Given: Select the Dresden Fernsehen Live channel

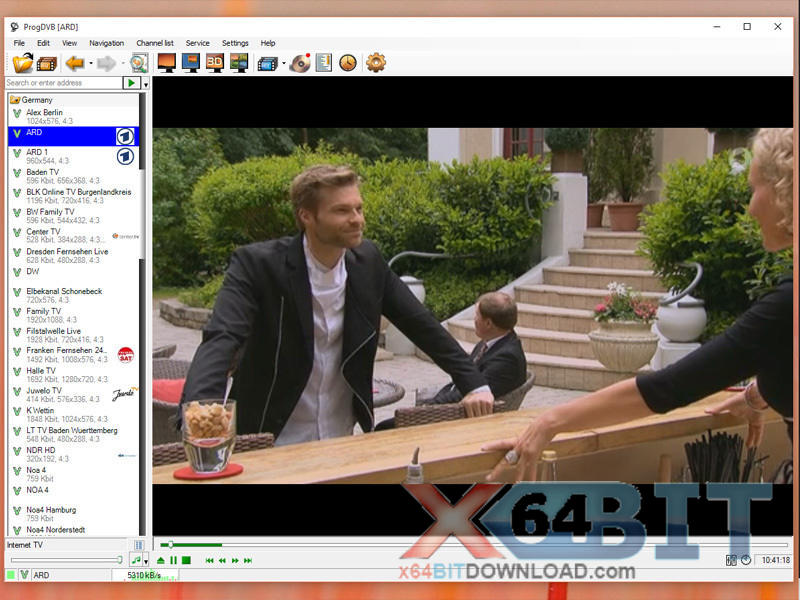Looking at the screenshot, I should pyautogui.click(x=73, y=256).
